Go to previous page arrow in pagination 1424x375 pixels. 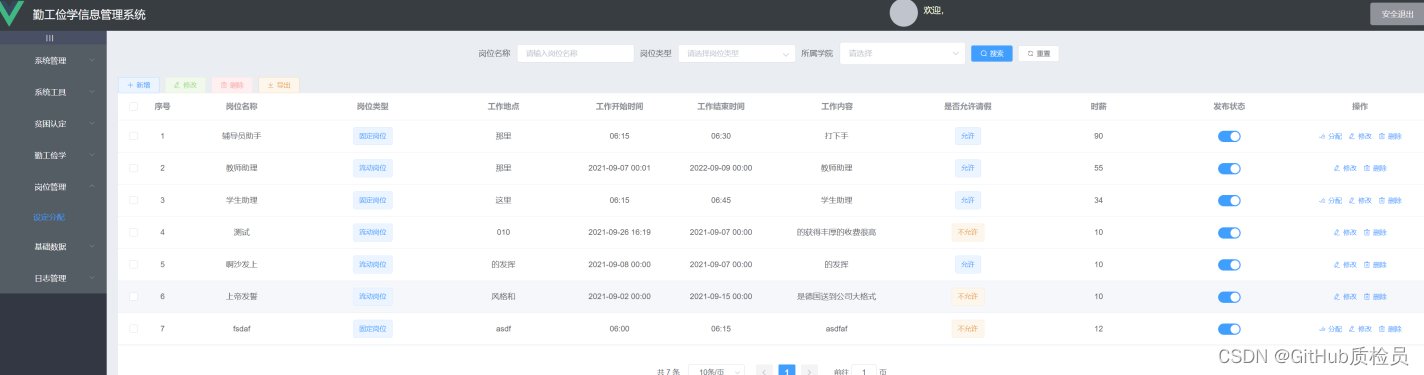765,370
